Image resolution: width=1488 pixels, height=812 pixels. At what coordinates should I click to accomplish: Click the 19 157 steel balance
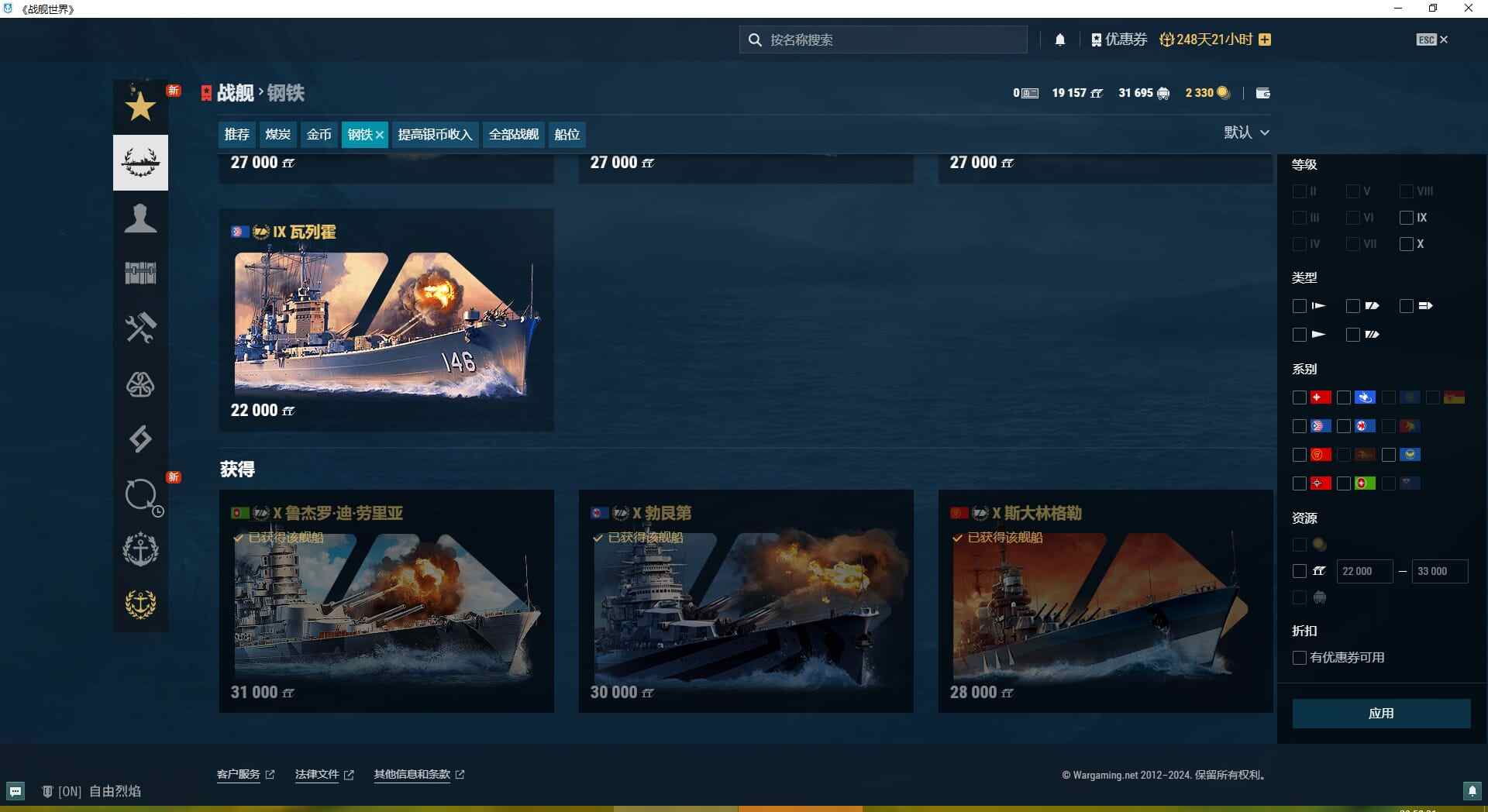1077,93
